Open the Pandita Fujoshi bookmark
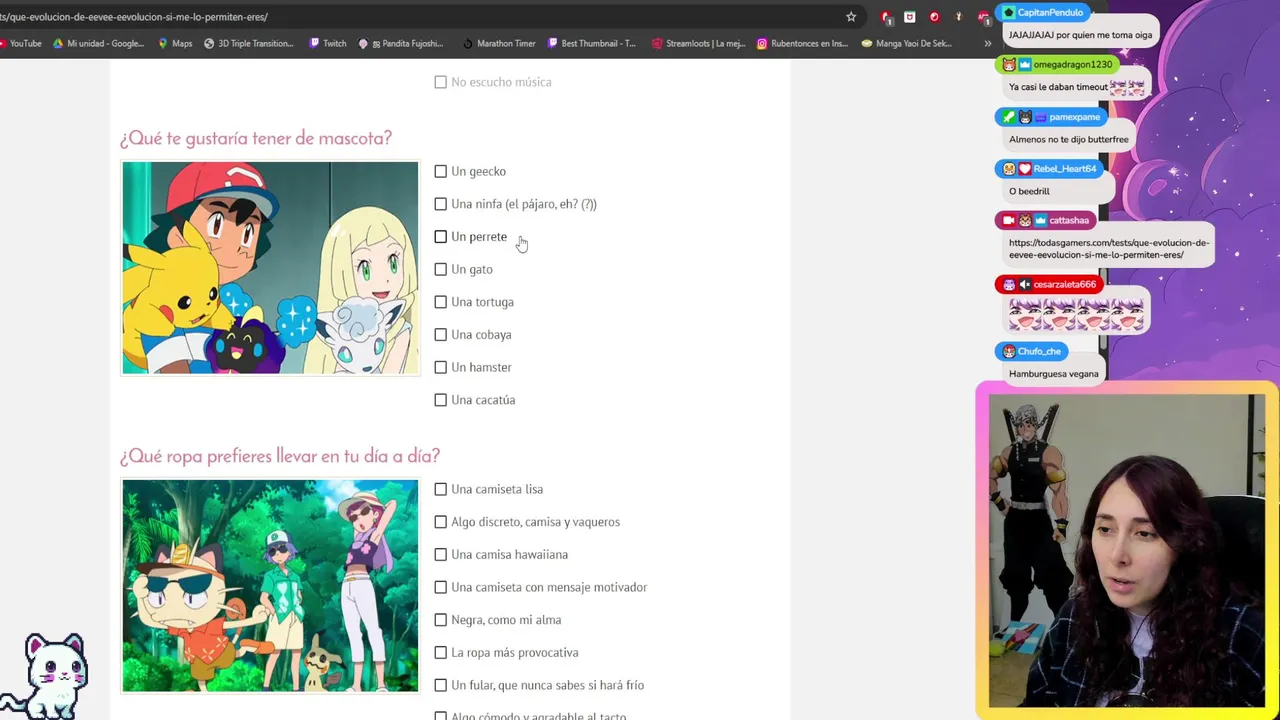1280x720 pixels. [x=403, y=43]
